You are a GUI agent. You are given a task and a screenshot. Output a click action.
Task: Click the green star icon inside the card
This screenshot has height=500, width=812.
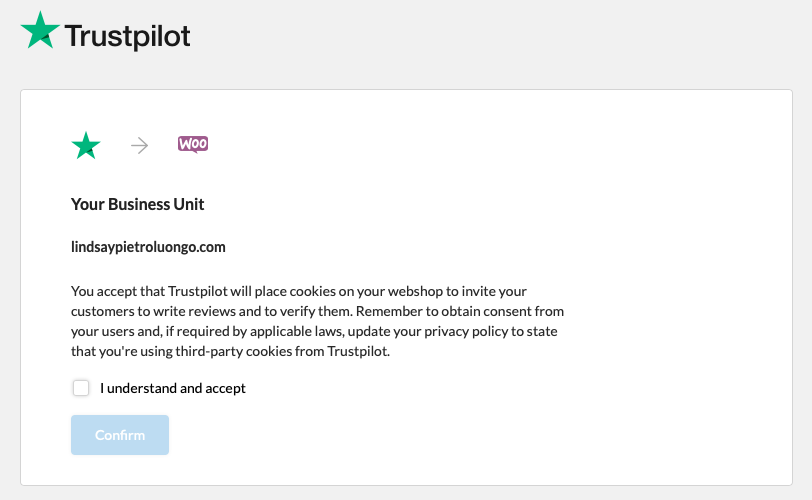coord(86,146)
